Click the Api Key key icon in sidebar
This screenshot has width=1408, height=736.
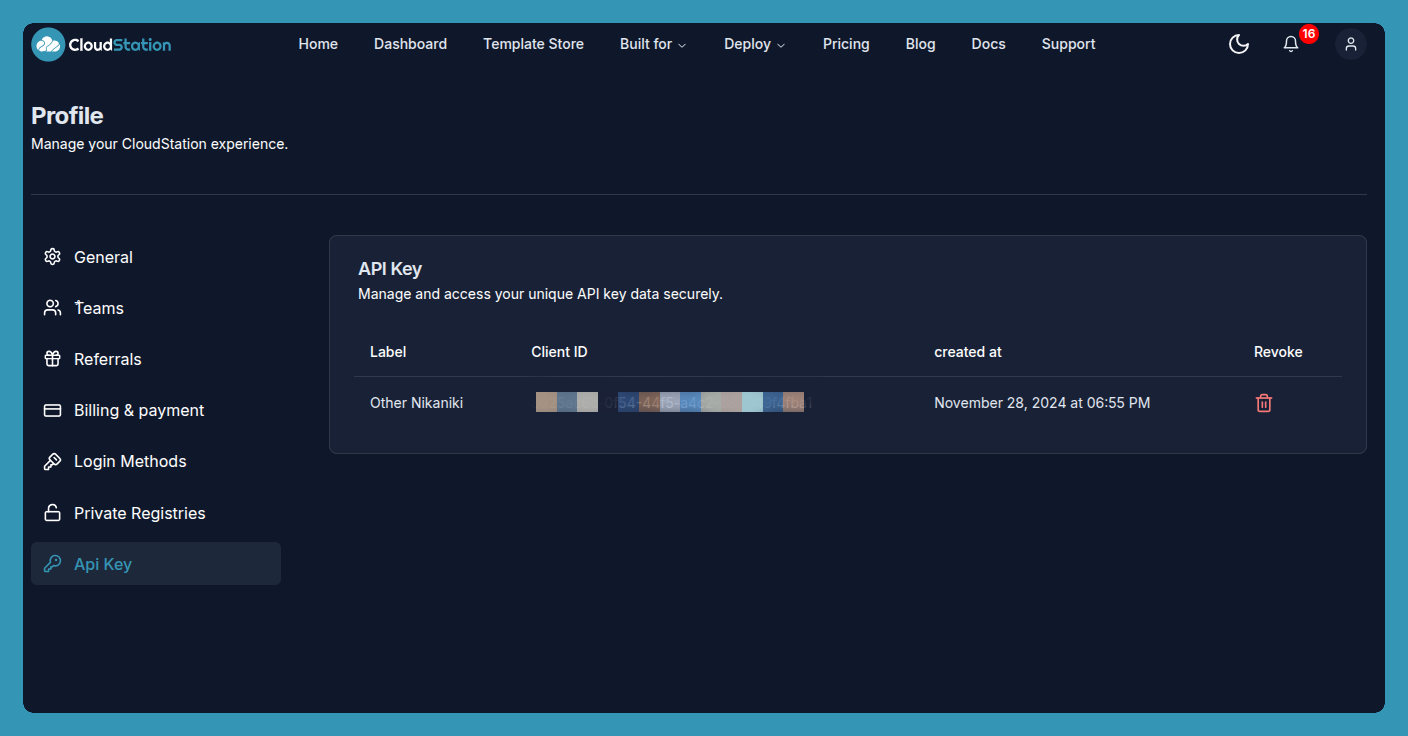tap(53, 564)
